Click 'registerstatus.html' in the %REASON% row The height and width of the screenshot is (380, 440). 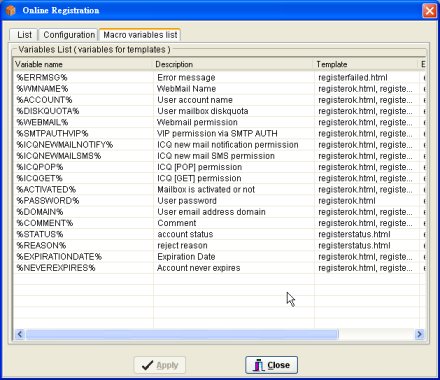click(x=354, y=246)
